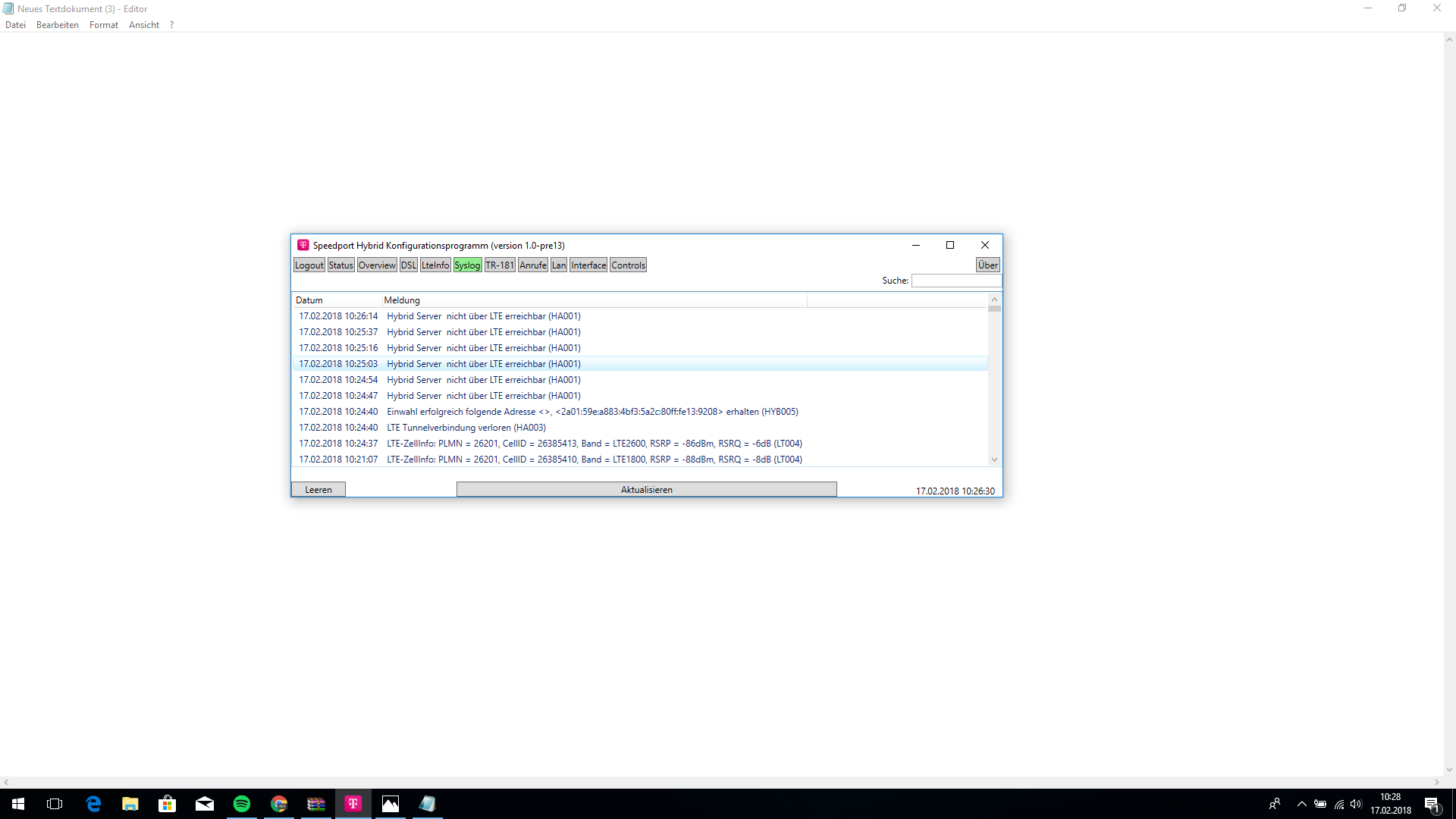Open the ? help menu in Editor

pos(171,25)
